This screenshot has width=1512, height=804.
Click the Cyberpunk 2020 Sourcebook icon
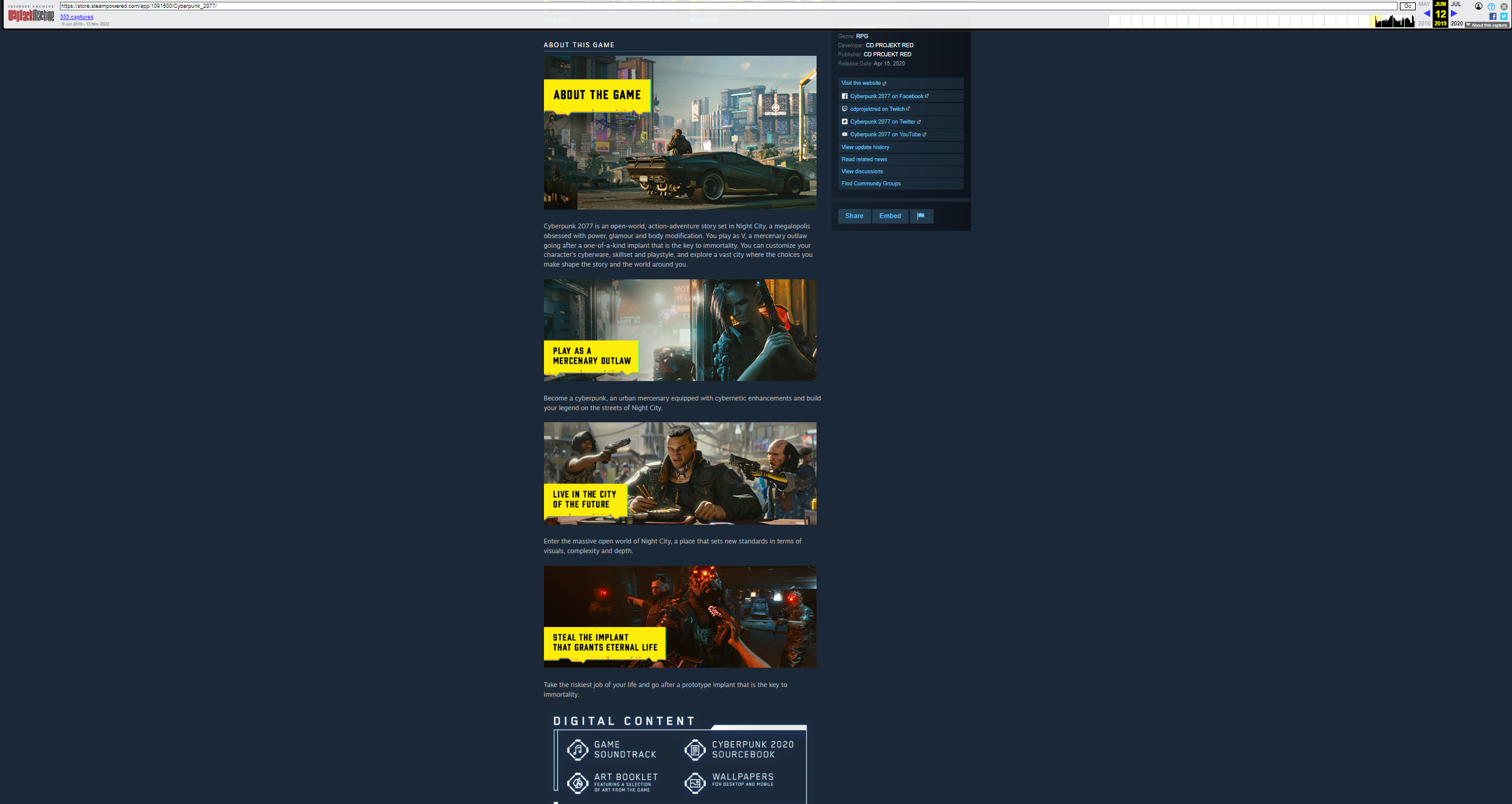[695, 750]
